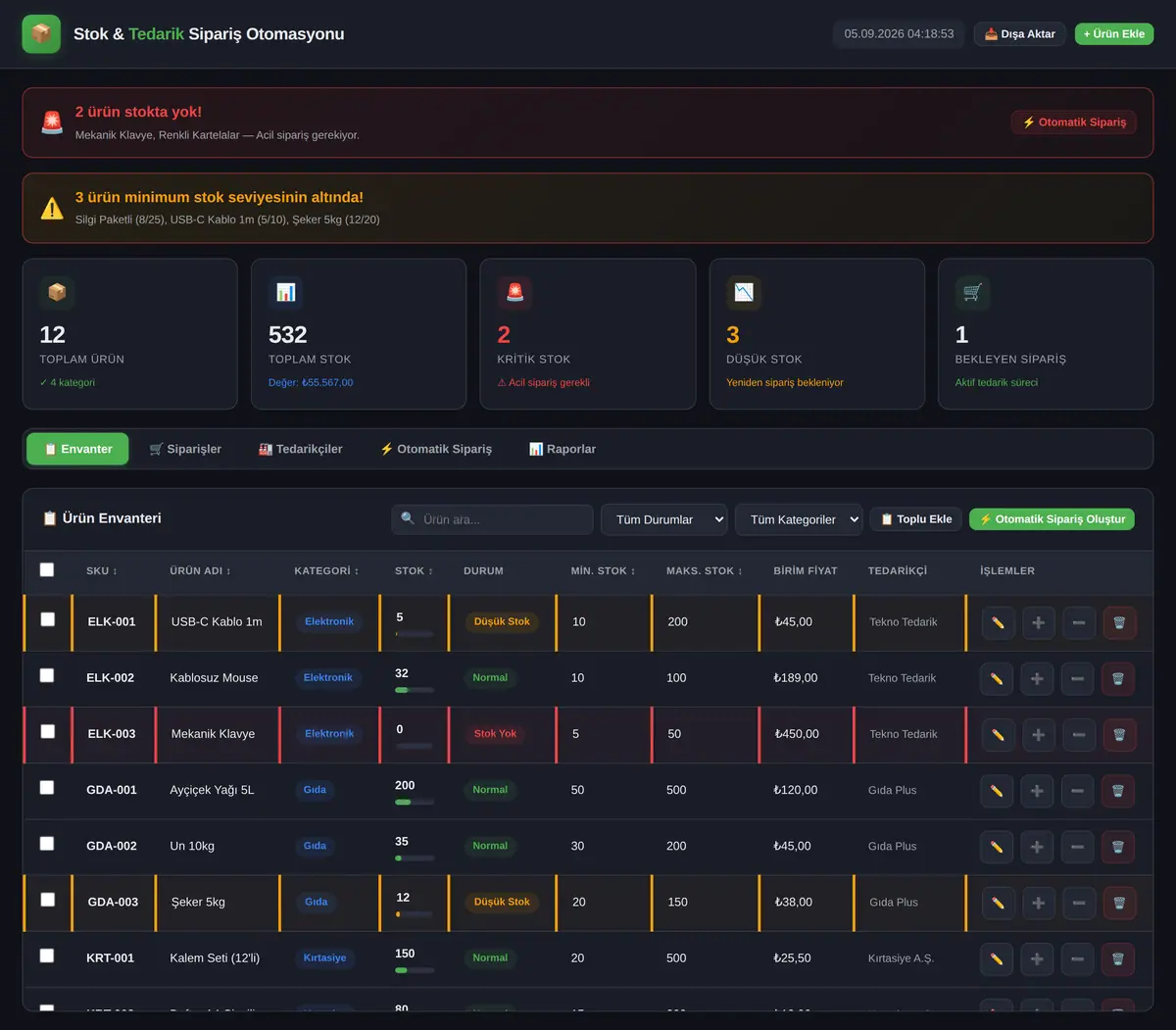
Task: Sort the table by SKU column
Action: click(x=102, y=570)
